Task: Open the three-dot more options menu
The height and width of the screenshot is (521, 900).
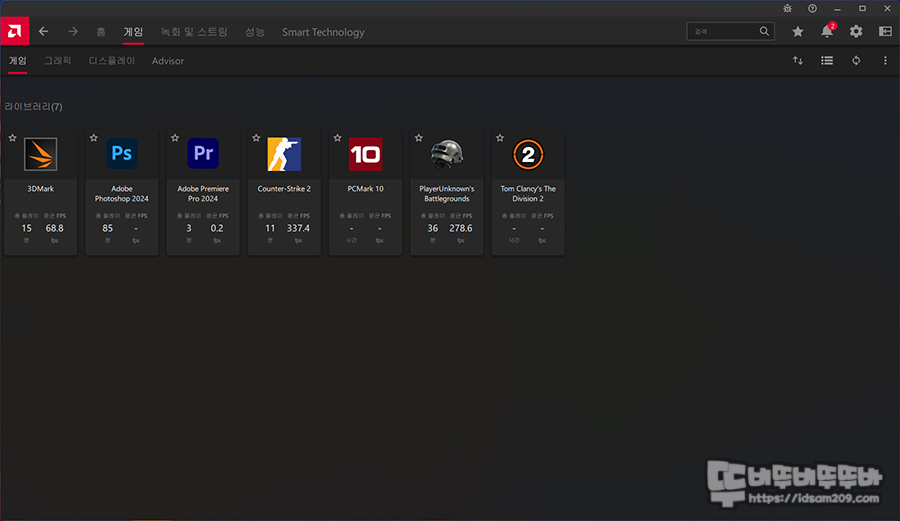Action: 885,60
